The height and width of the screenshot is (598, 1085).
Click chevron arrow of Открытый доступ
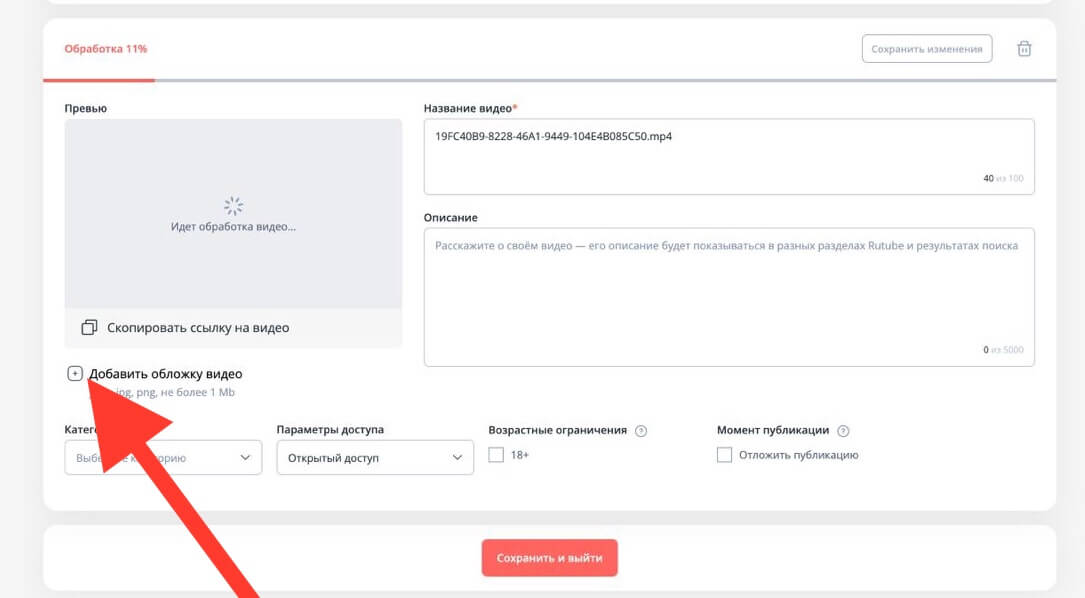tap(458, 458)
